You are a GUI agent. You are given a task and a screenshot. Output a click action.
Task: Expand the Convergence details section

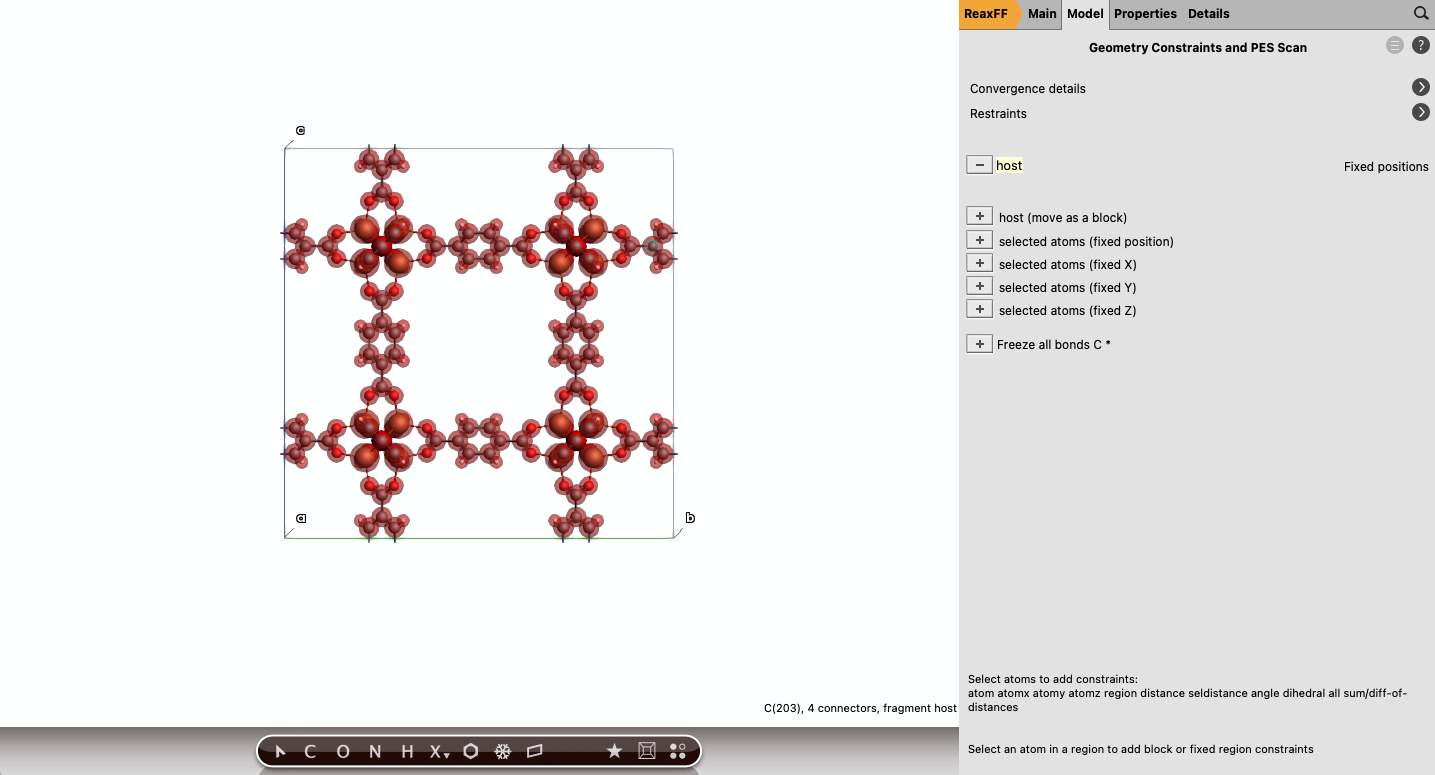coord(1421,87)
